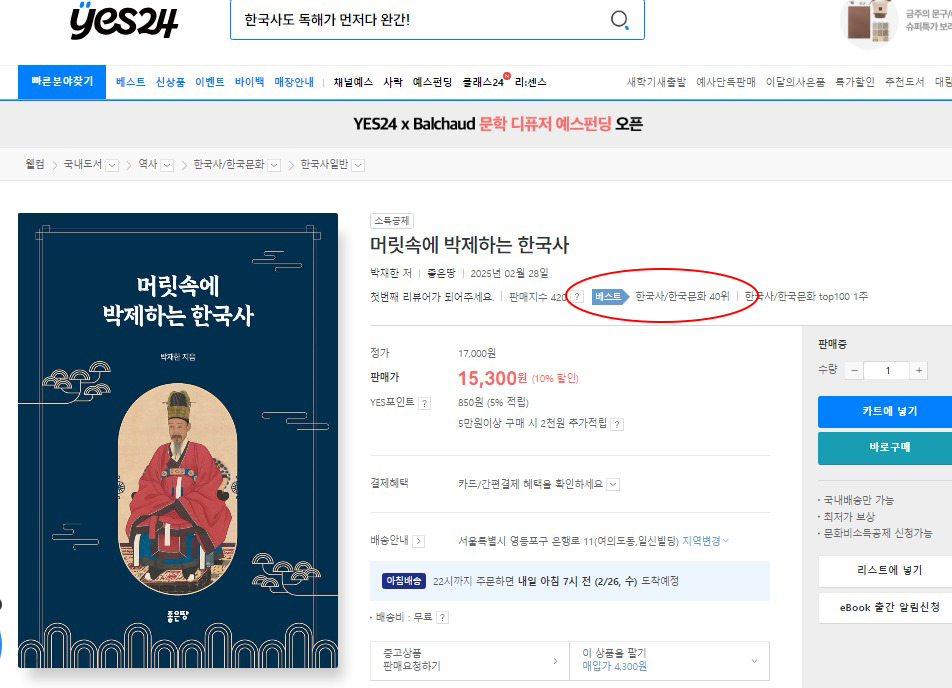Open the Balchaud 예스펀딩 banner

pyautogui.click(x=498, y=124)
